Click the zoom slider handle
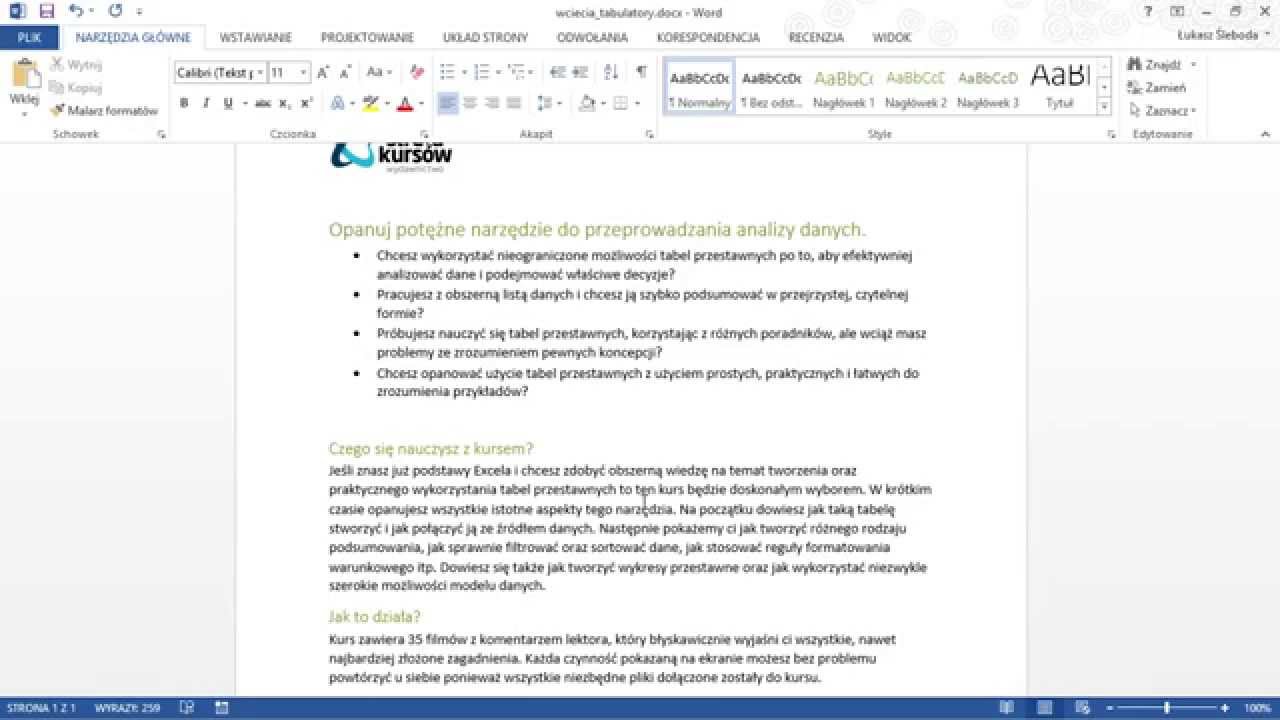This screenshot has height=720, width=1280. (x=1167, y=708)
